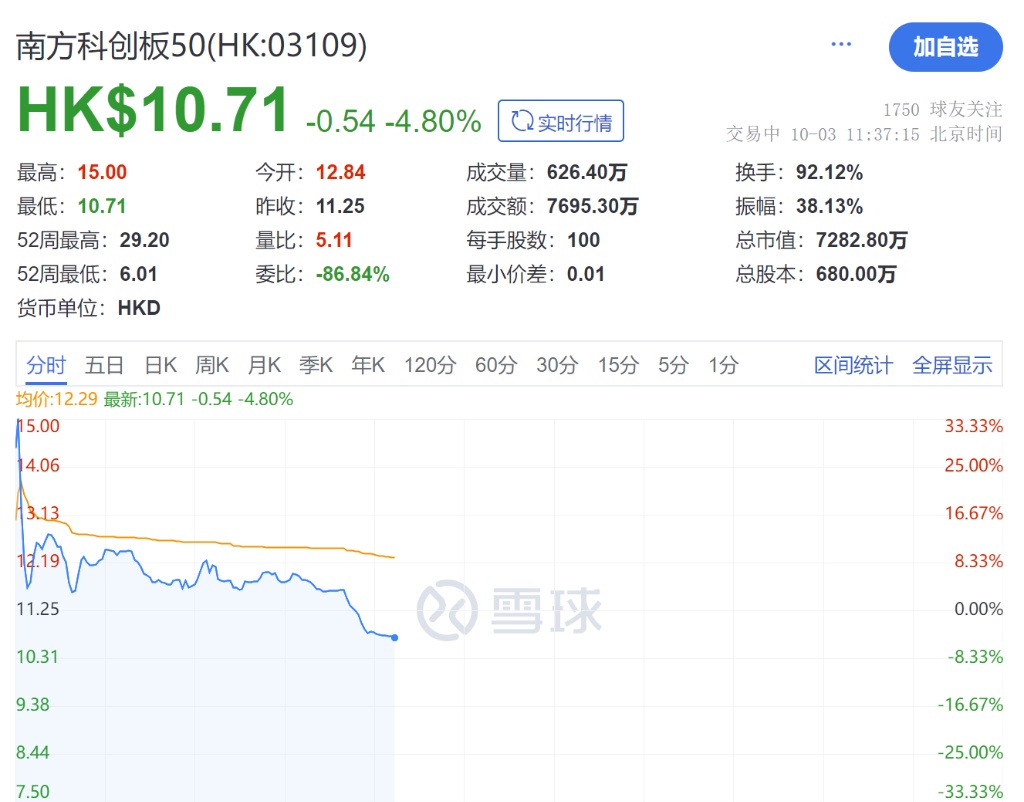Switch to the 五日 chart tab
1024x802 pixels.
[104, 365]
